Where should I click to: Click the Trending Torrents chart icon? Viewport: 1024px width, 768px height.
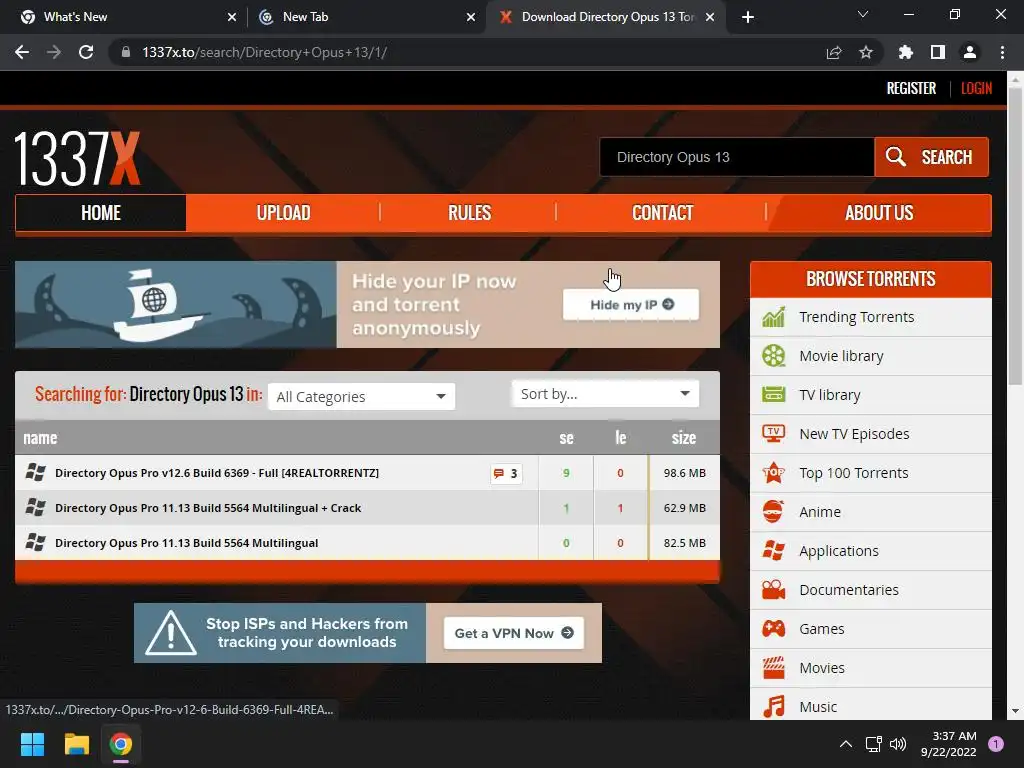click(773, 317)
